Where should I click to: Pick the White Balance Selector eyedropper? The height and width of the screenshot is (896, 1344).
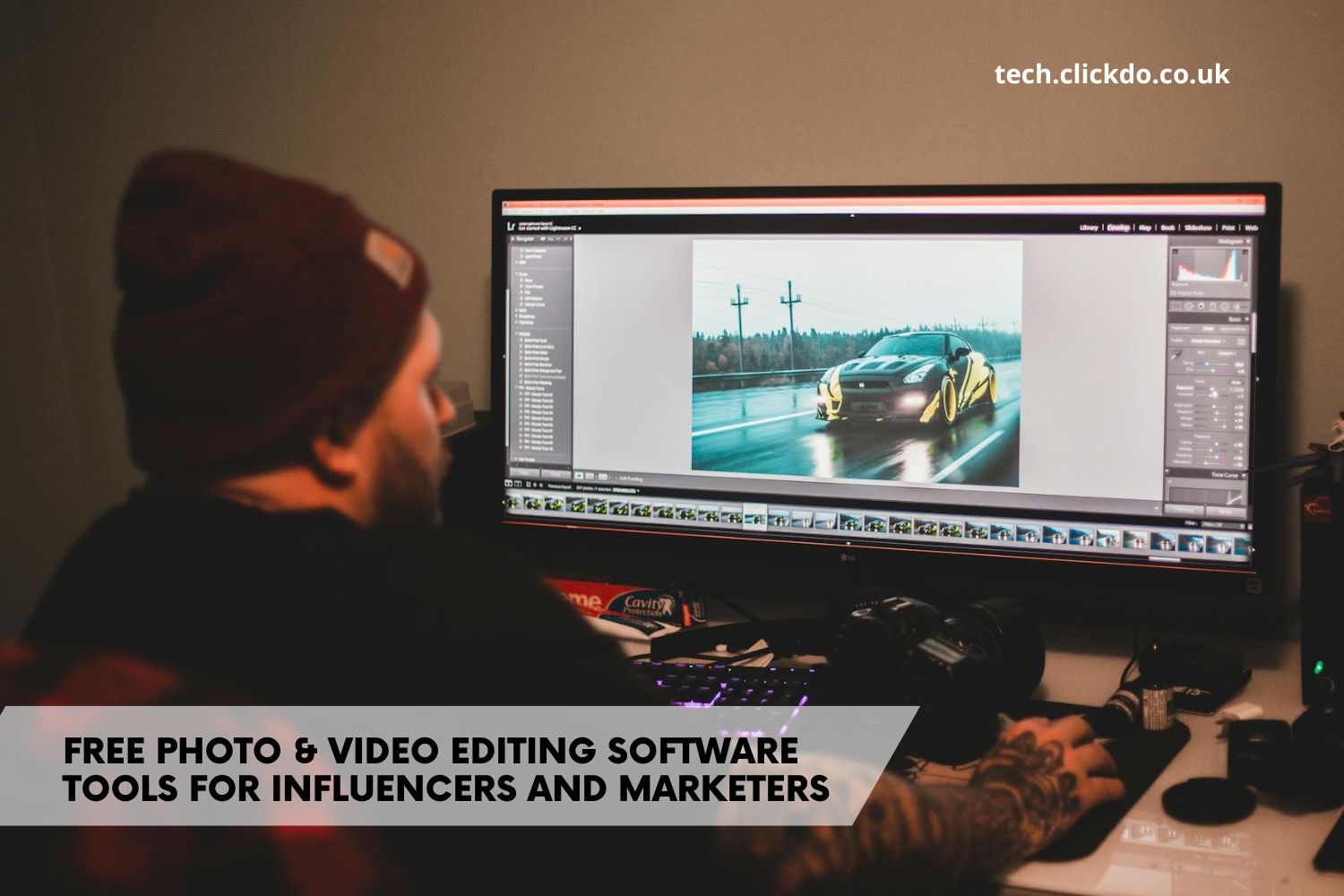point(1176,355)
